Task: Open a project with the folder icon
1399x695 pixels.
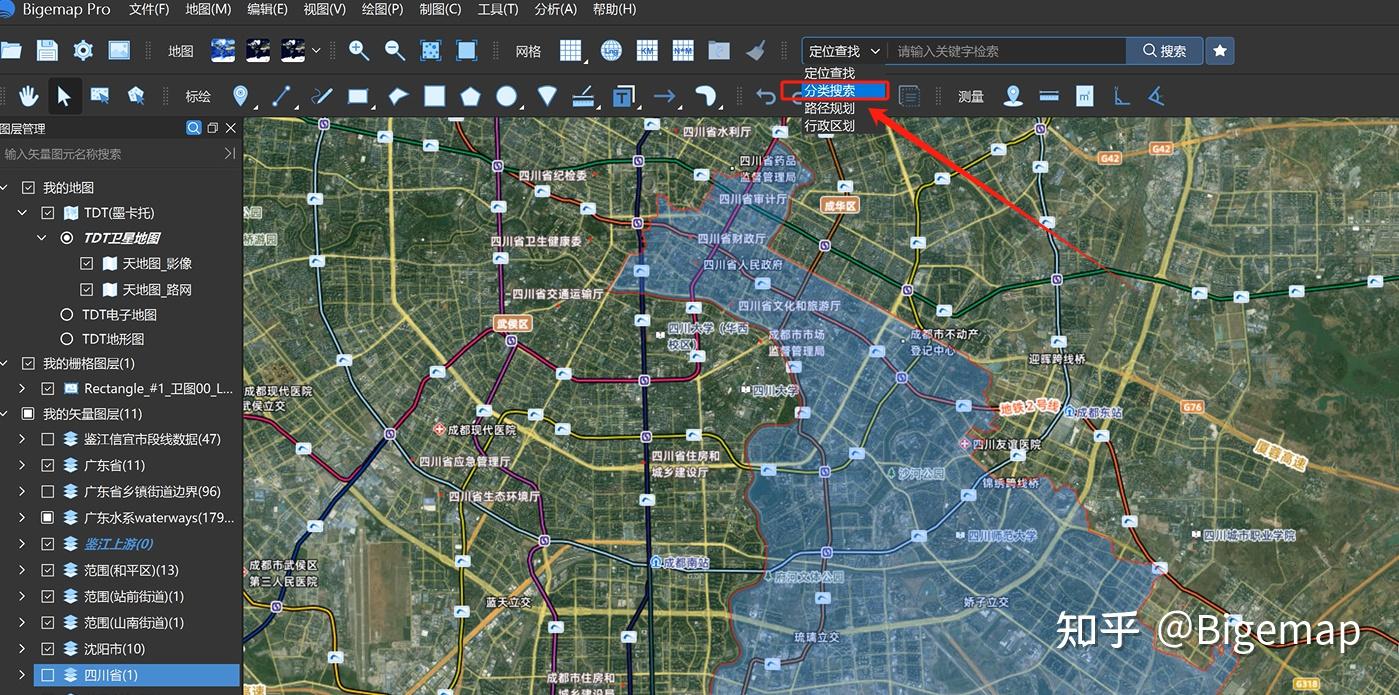Action: tap(11, 50)
